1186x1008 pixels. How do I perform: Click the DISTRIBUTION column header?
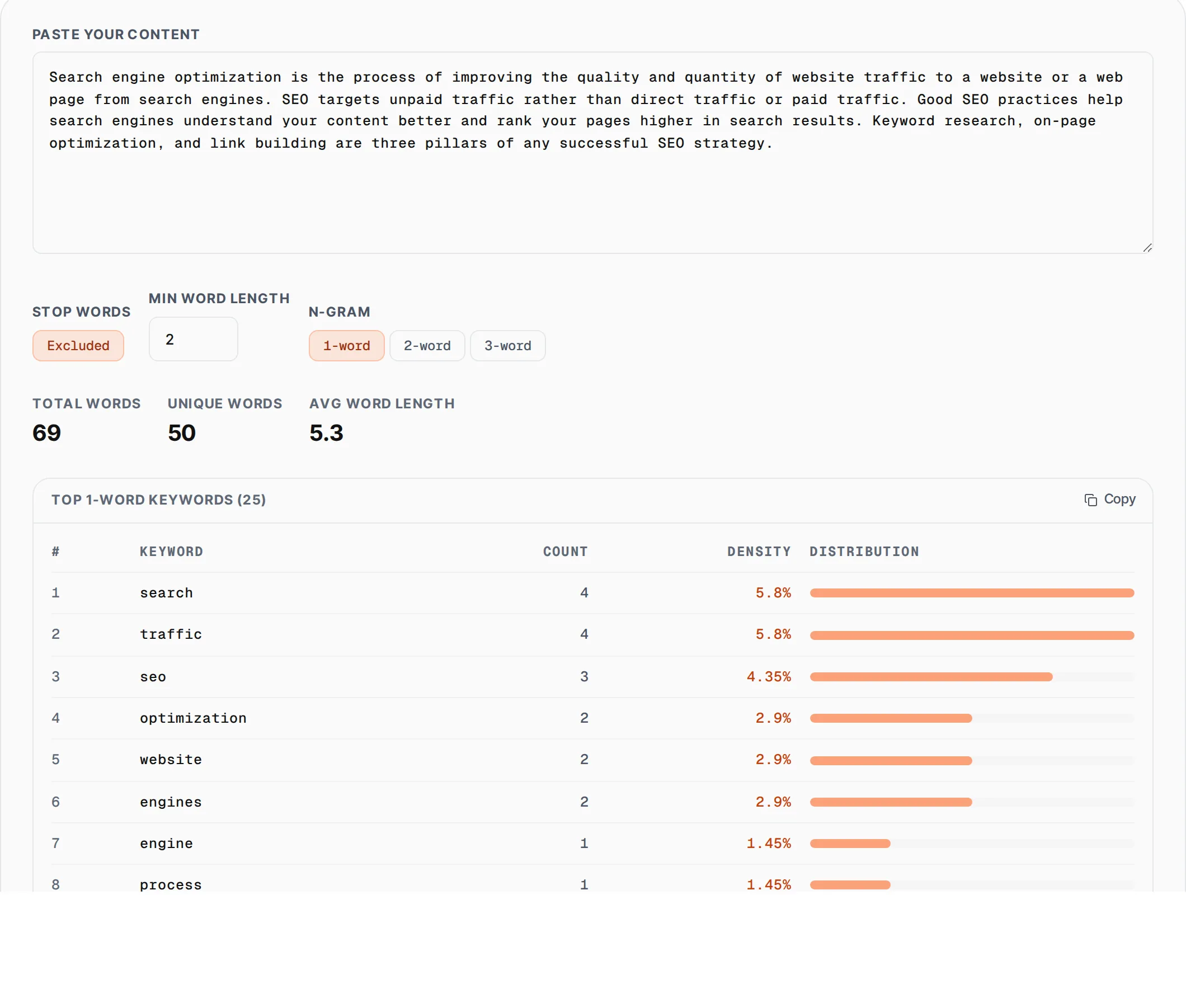[864, 552]
